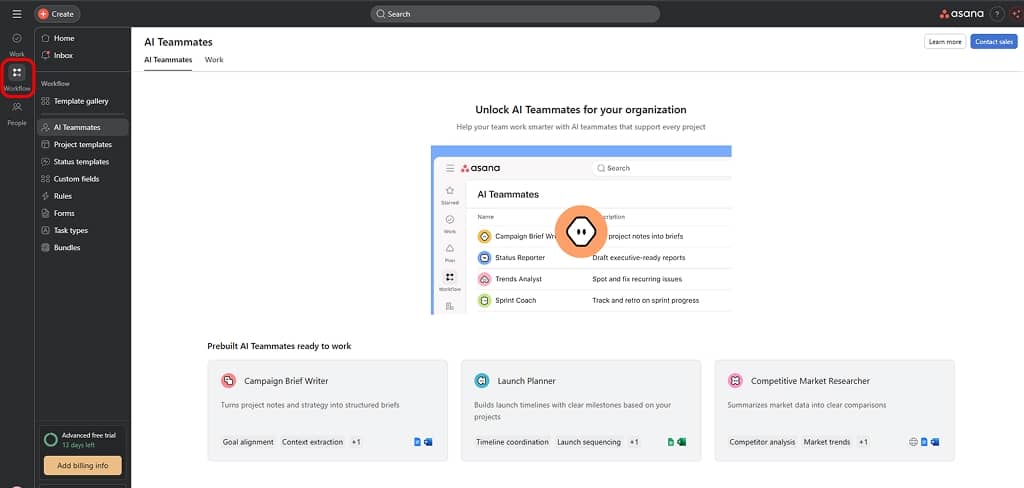Open Status templates in the sidebar
The height and width of the screenshot is (488, 1024).
coord(83,161)
